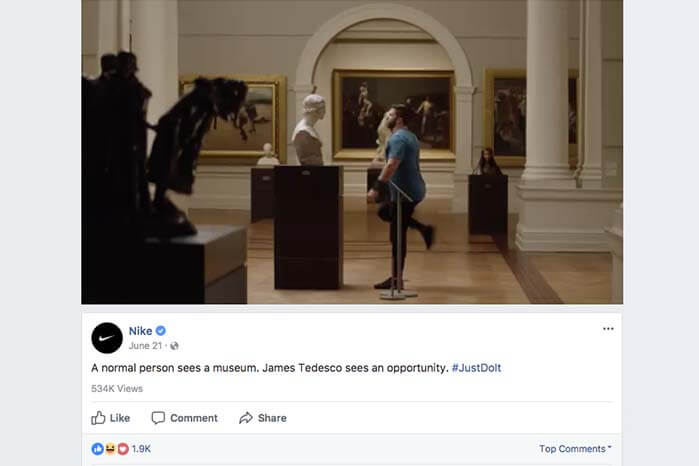The height and width of the screenshot is (466, 699).
Task: Click the speech bubble Comment icon
Action: pyautogui.click(x=158, y=418)
